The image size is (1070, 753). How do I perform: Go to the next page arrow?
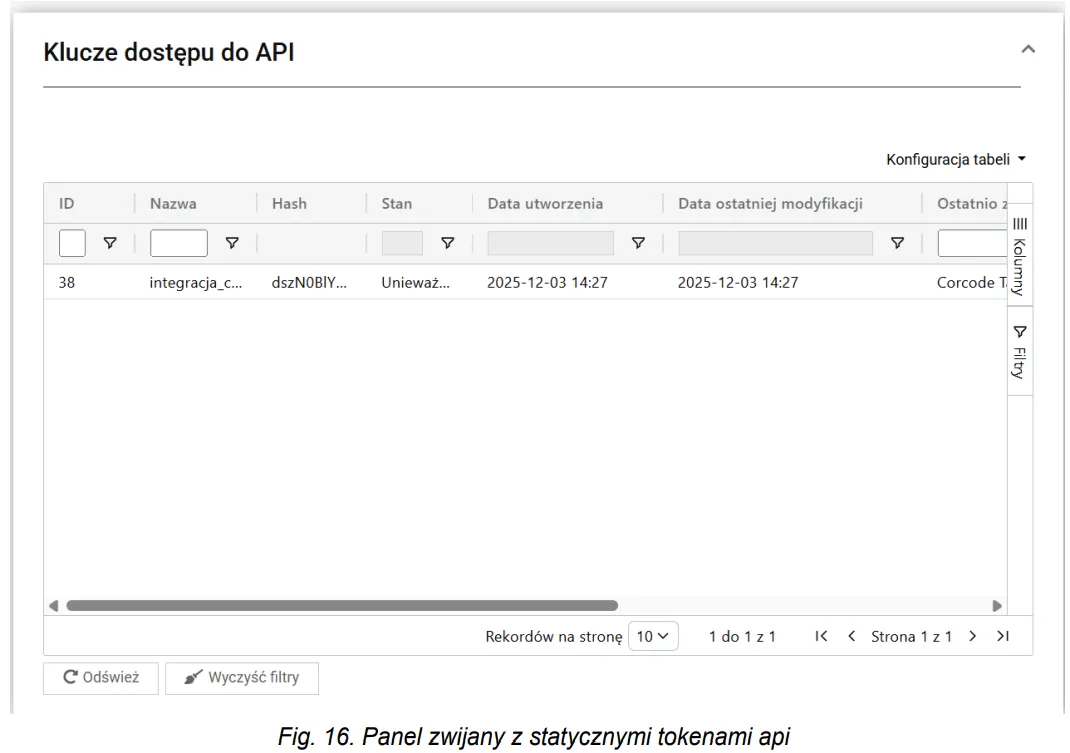971,636
